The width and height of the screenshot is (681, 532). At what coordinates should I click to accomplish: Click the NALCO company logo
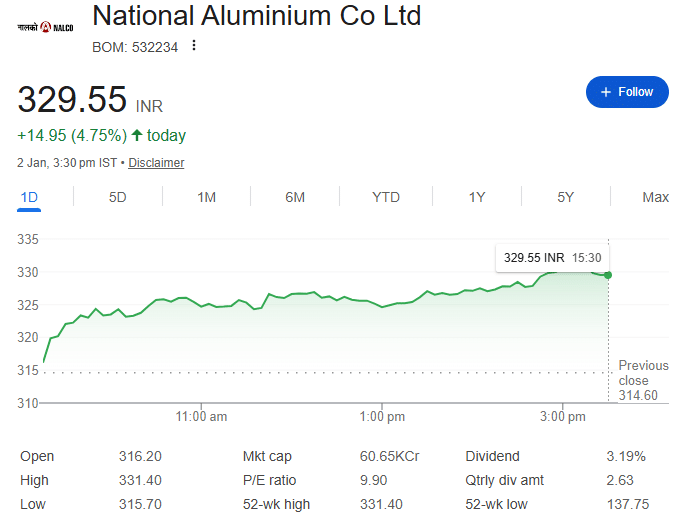click(x=45, y=26)
